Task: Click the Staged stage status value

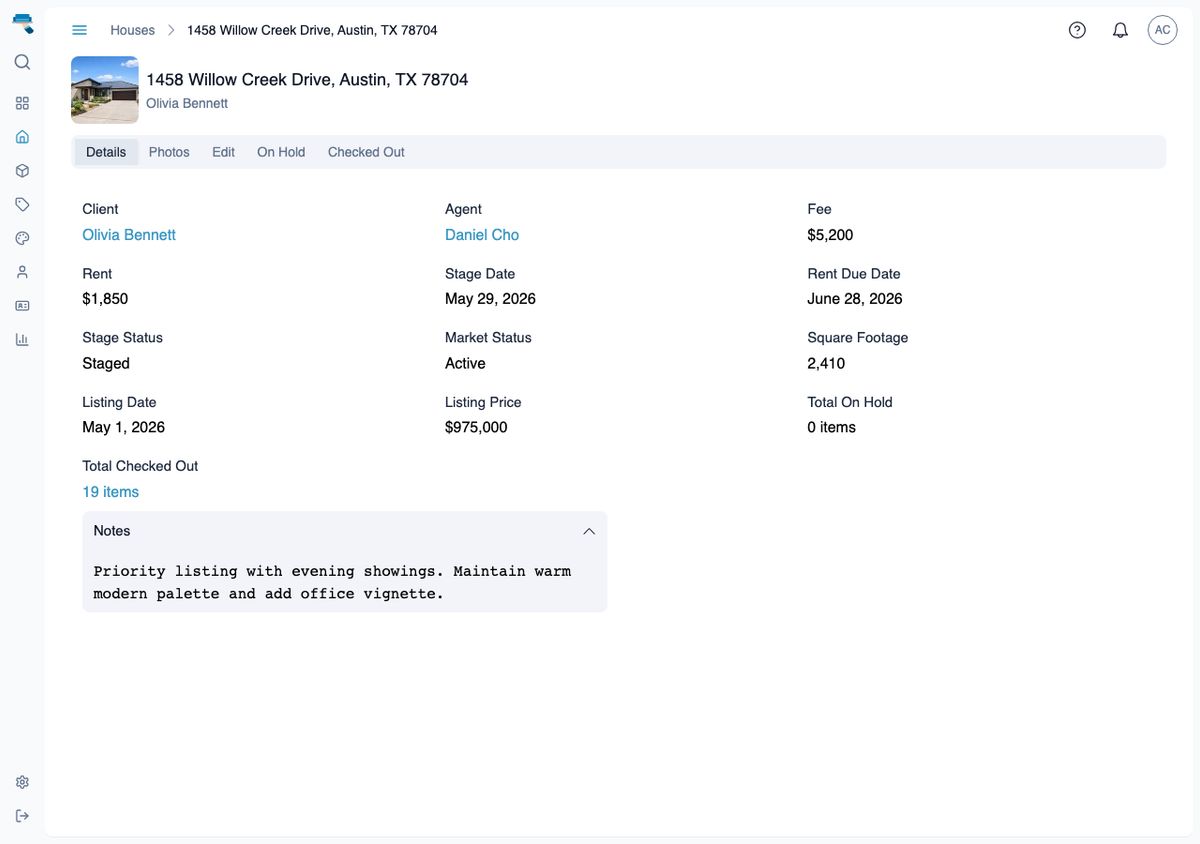Action: pos(106,363)
